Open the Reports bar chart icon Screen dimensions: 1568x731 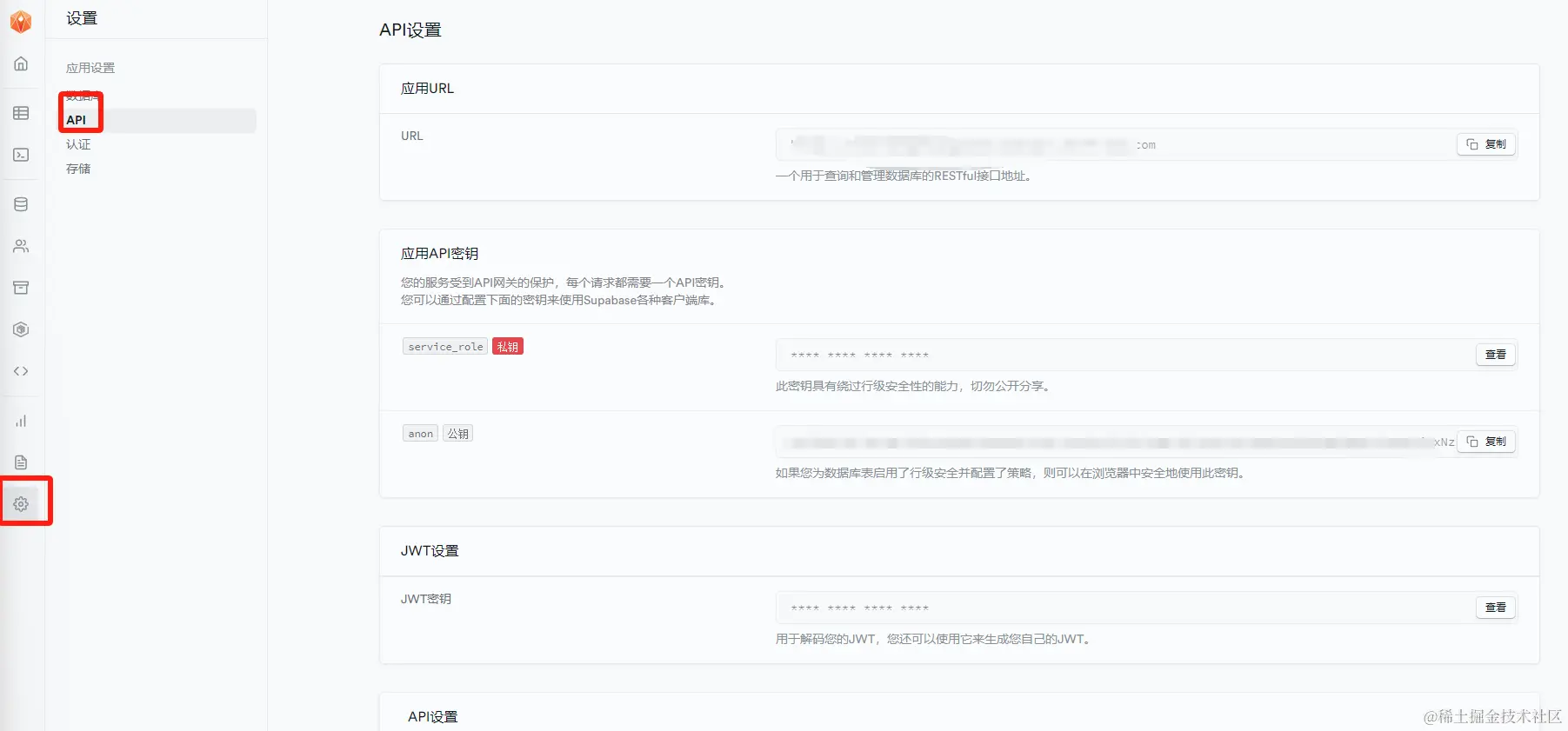click(21, 421)
